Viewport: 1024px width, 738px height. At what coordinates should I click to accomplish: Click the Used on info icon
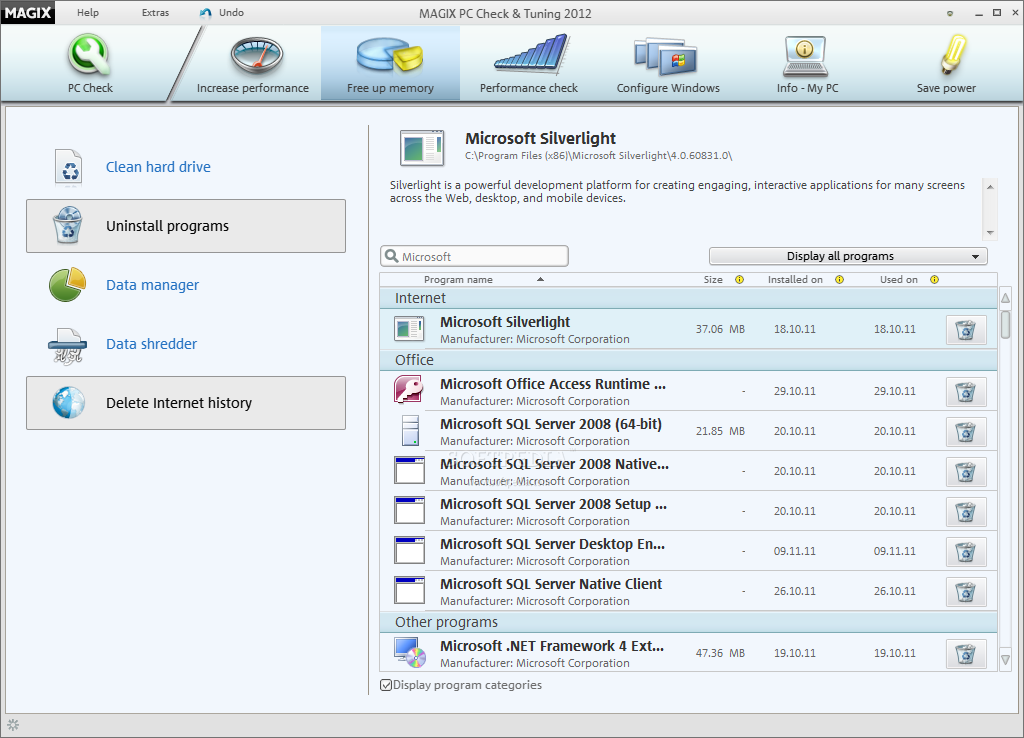(935, 280)
